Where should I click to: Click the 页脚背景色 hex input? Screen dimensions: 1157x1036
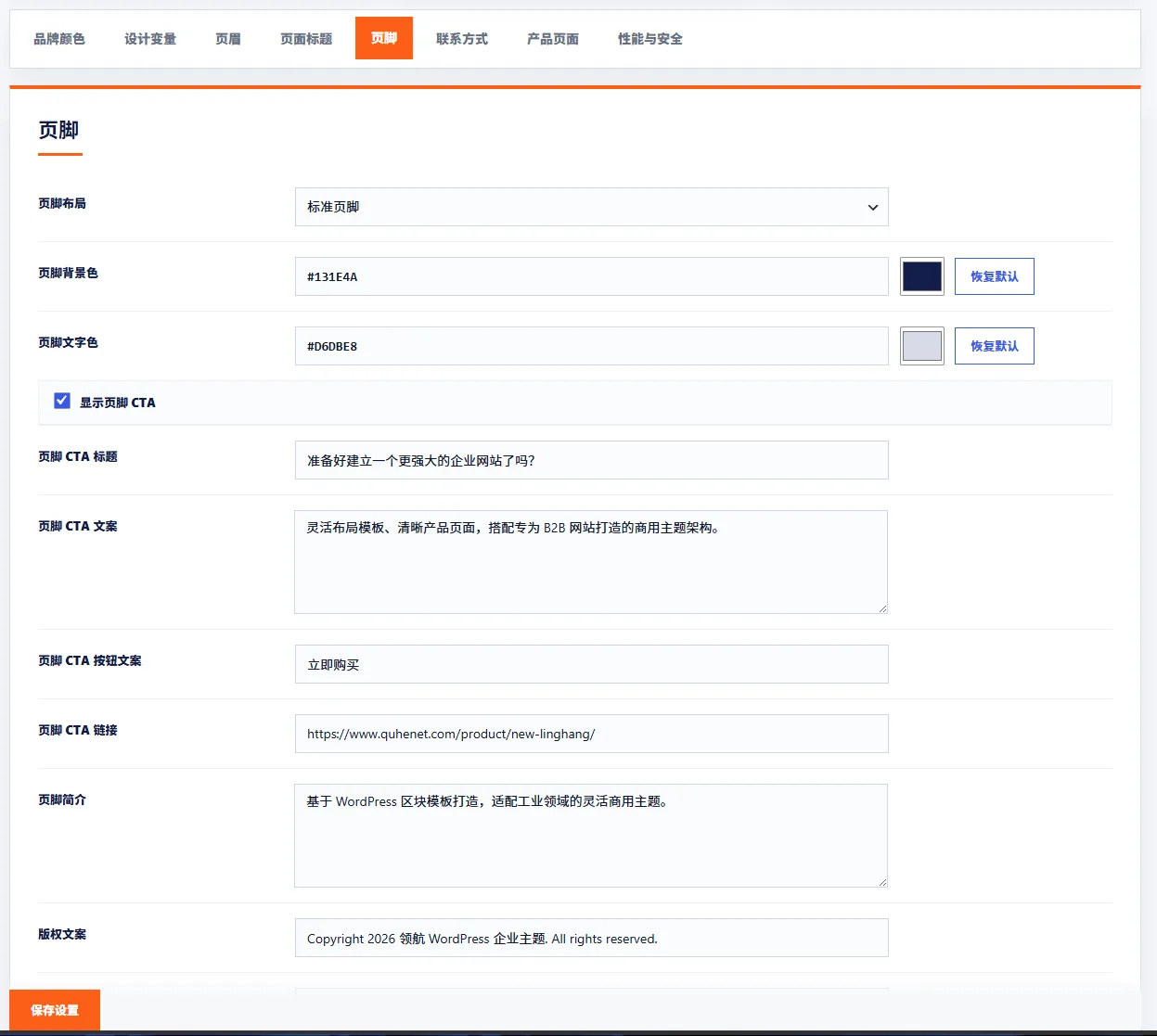point(592,276)
